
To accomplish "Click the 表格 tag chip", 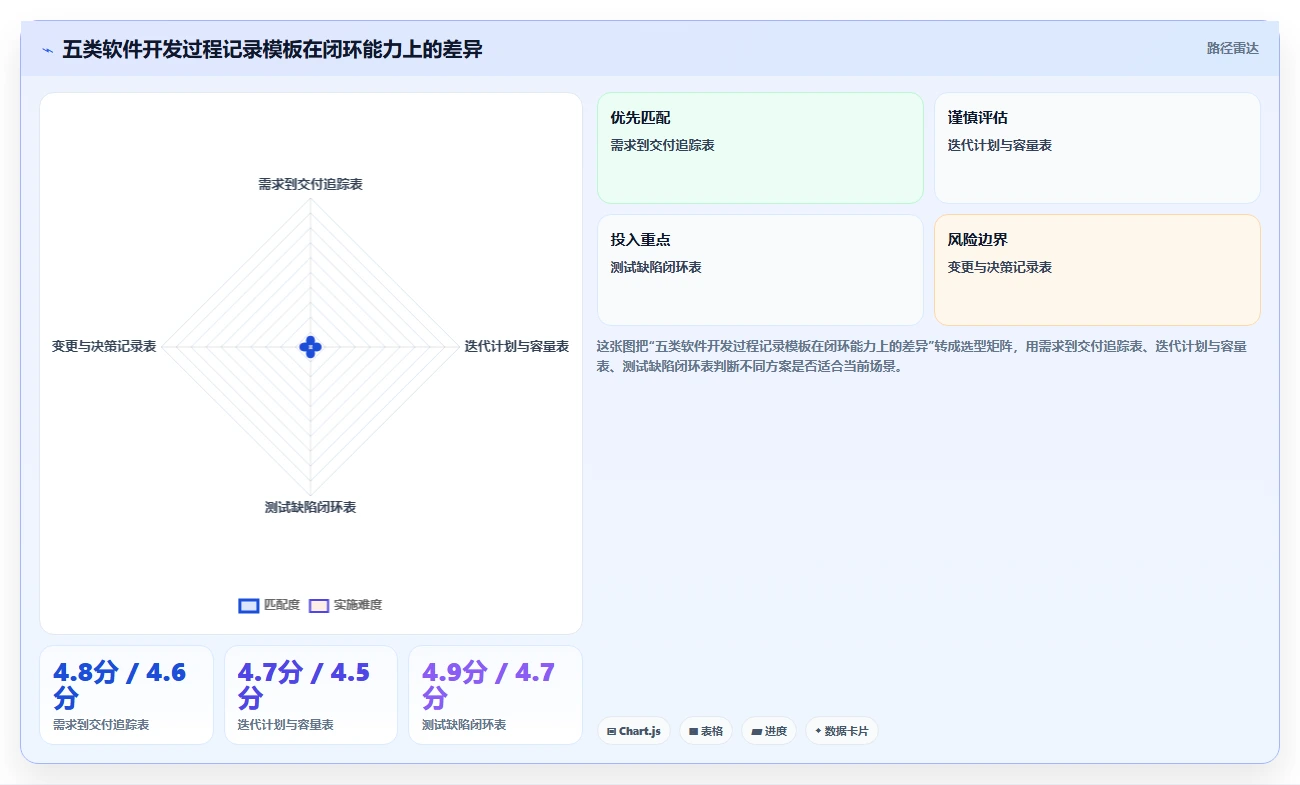I will coord(706,731).
